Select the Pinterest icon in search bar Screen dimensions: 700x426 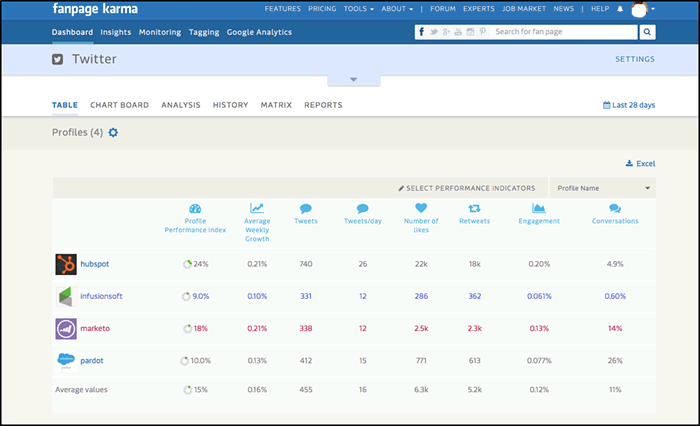(483, 32)
